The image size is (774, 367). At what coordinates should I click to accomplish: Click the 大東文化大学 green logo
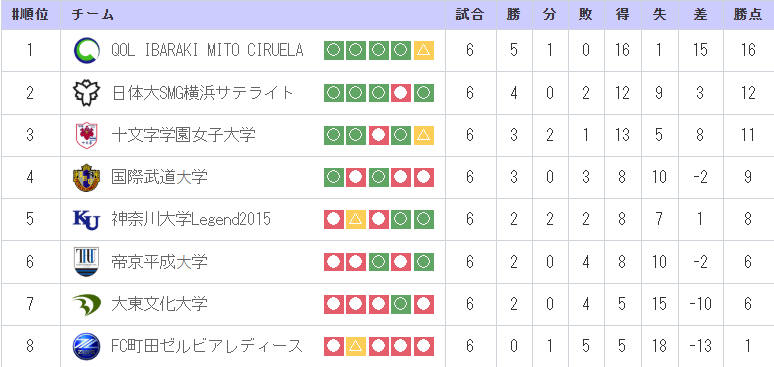86,304
